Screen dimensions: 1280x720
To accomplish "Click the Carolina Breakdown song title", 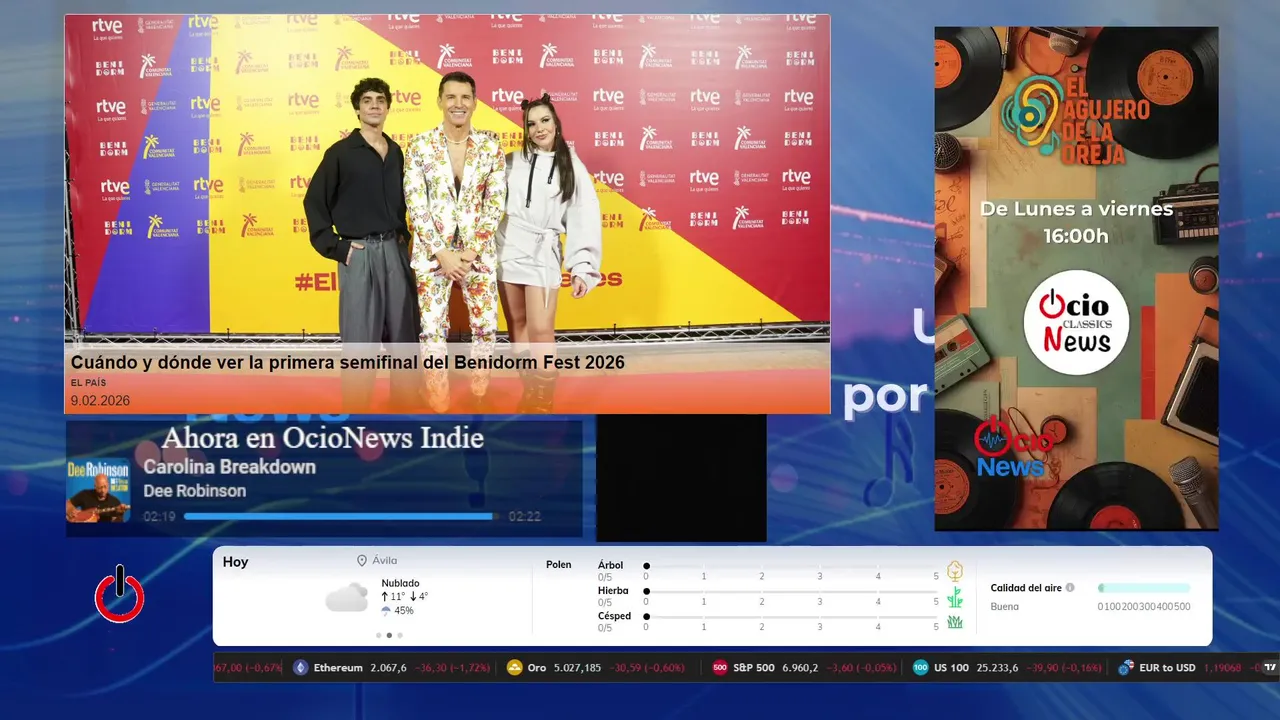I will tap(229, 467).
